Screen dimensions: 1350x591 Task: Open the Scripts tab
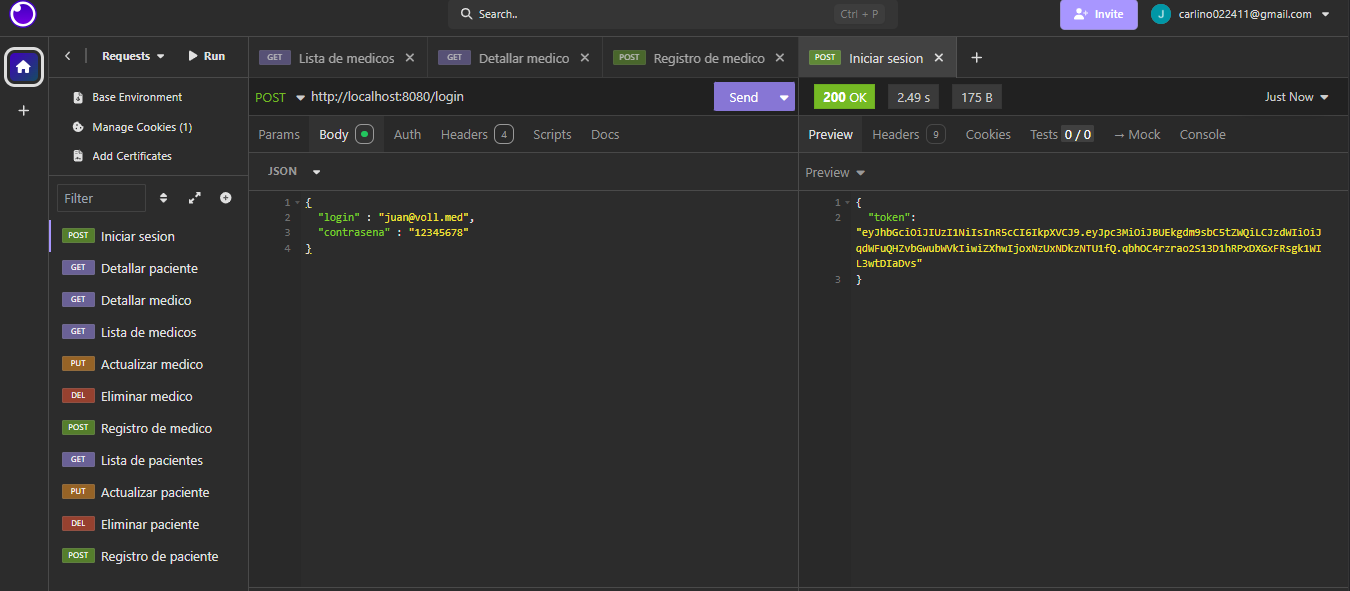(x=552, y=134)
